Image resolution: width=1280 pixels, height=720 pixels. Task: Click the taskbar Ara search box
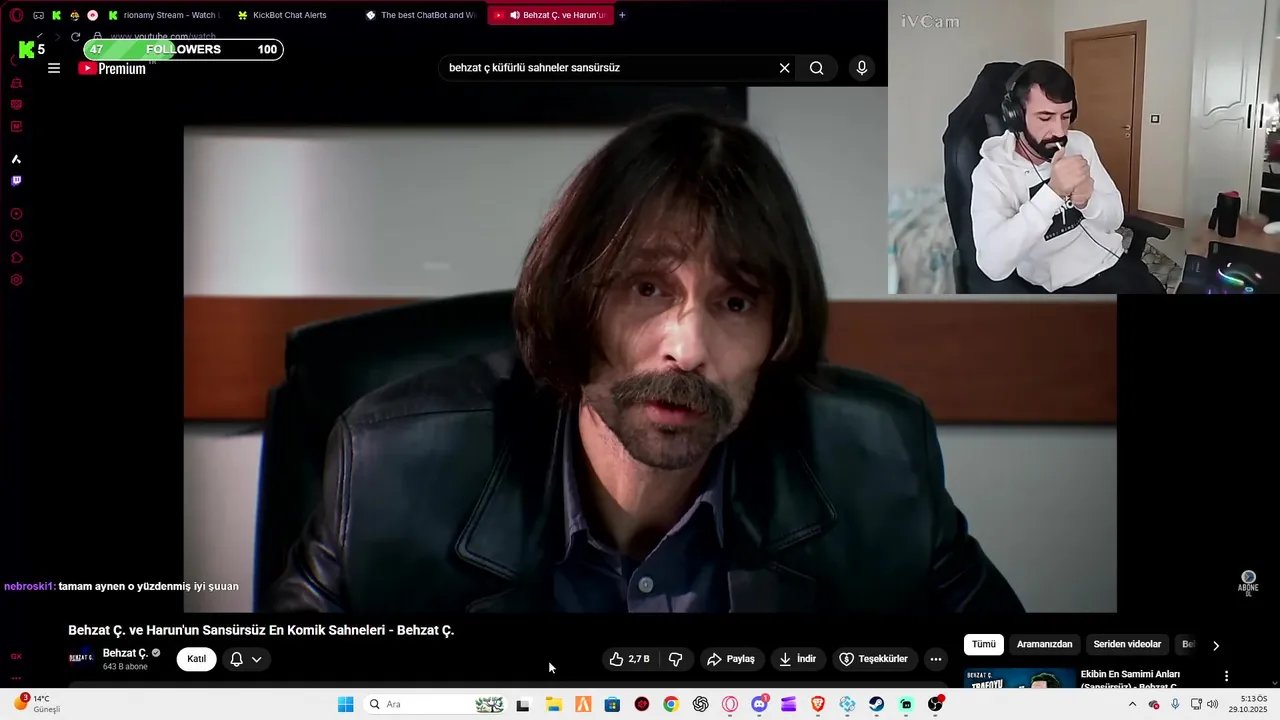pyautogui.click(x=434, y=704)
